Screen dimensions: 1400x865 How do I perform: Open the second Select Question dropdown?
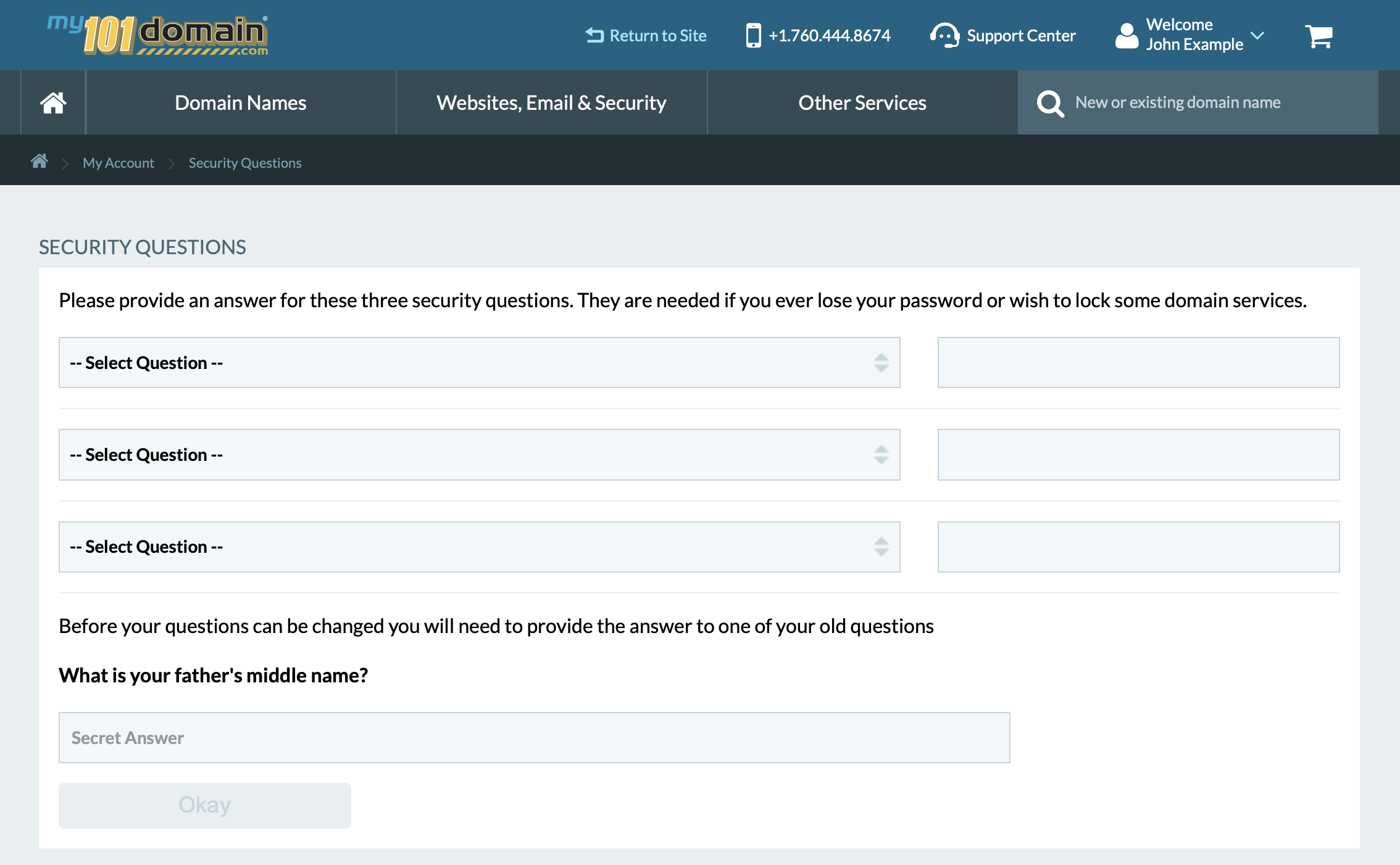479,455
